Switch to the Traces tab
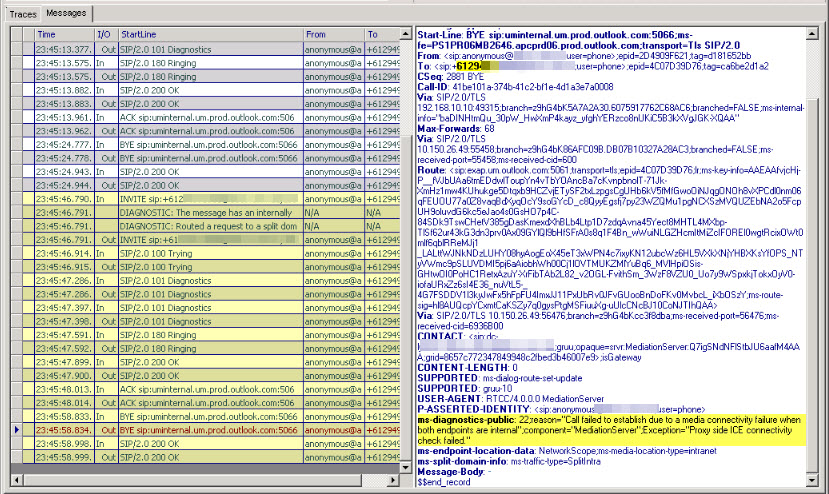Image resolution: width=829 pixels, height=494 pixels. pos(23,14)
